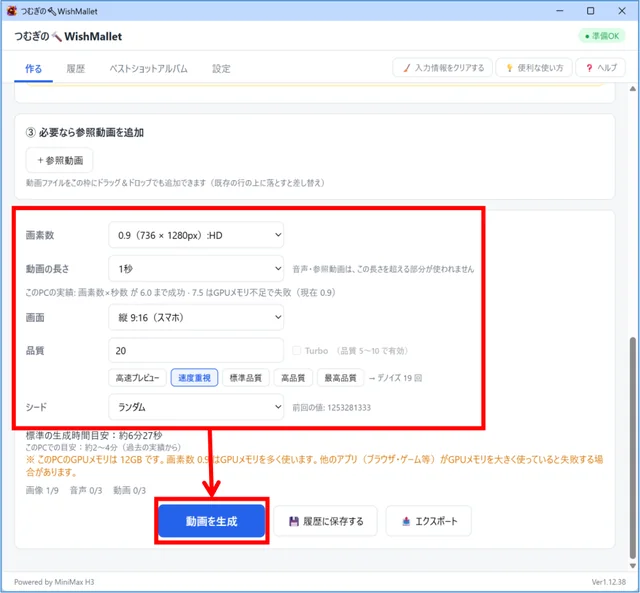The image size is (640, 593).
Task: Click the red question mark help icon
Action: coord(589,68)
